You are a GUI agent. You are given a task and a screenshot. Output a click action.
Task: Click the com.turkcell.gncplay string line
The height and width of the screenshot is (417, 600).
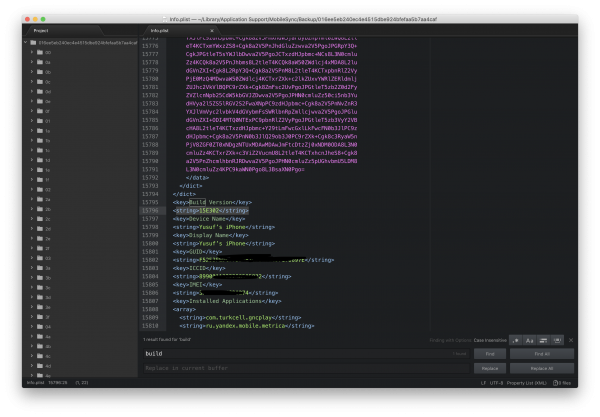click(240, 318)
